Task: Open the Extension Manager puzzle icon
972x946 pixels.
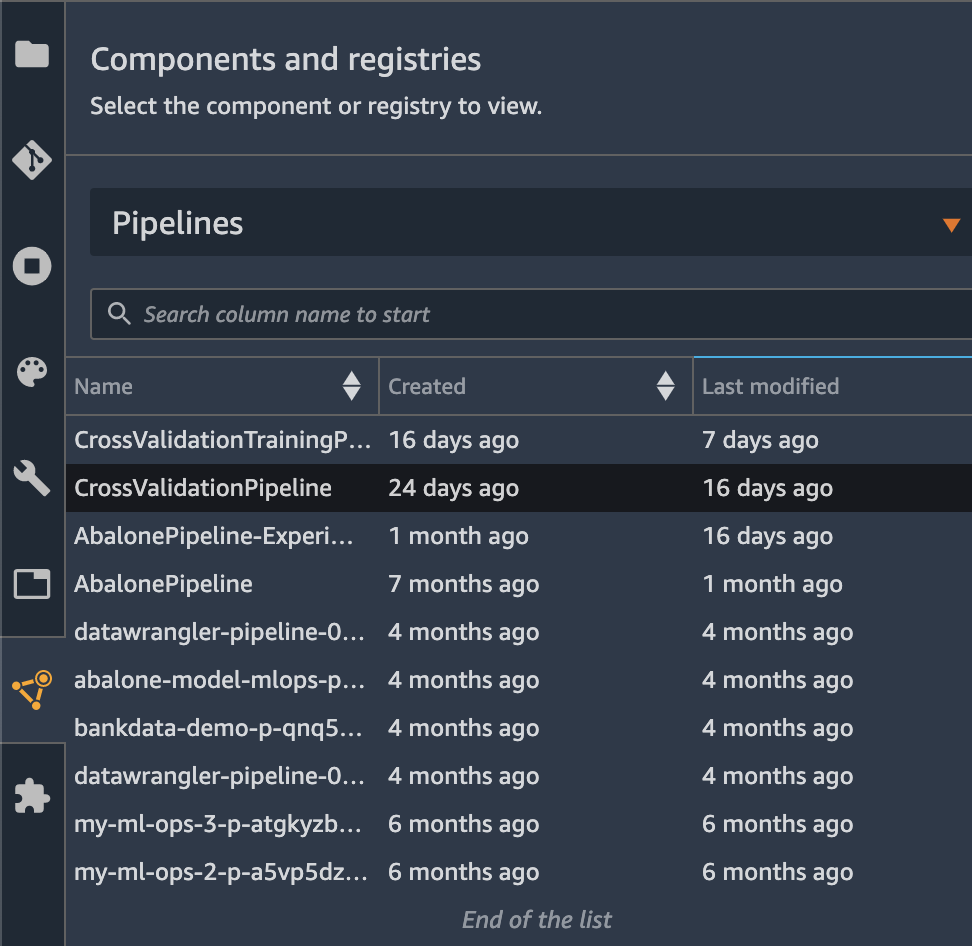Action: (x=32, y=795)
